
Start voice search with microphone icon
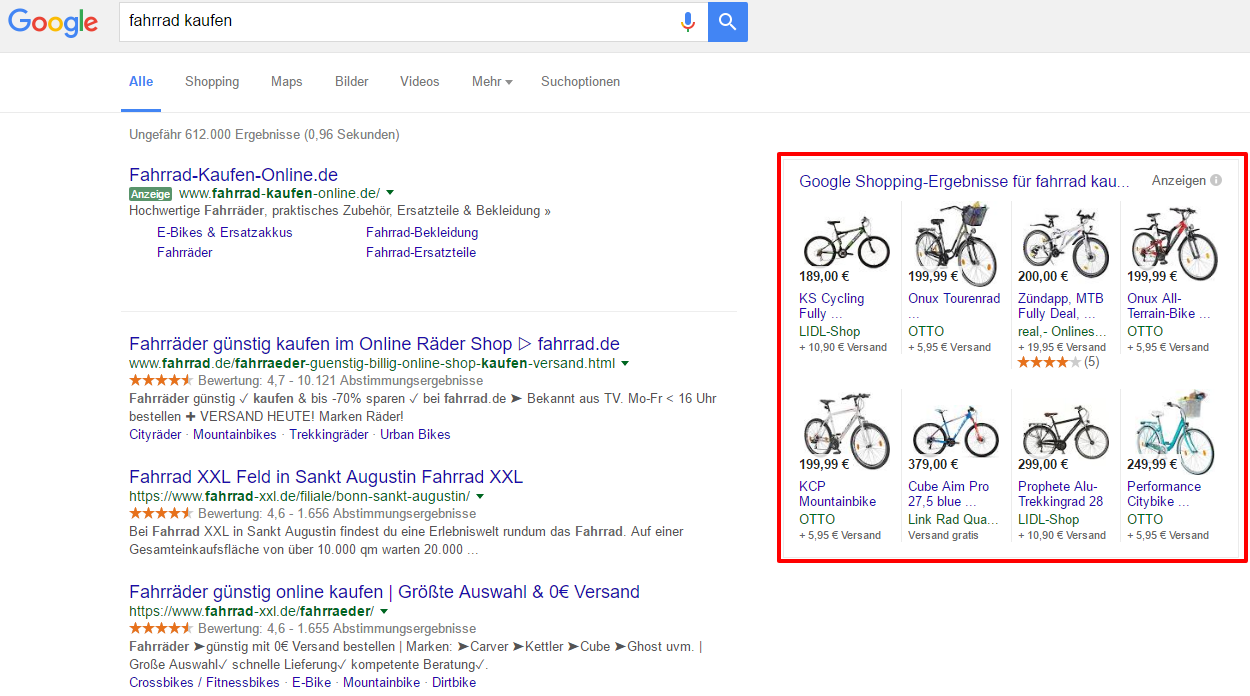pos(688,21)
